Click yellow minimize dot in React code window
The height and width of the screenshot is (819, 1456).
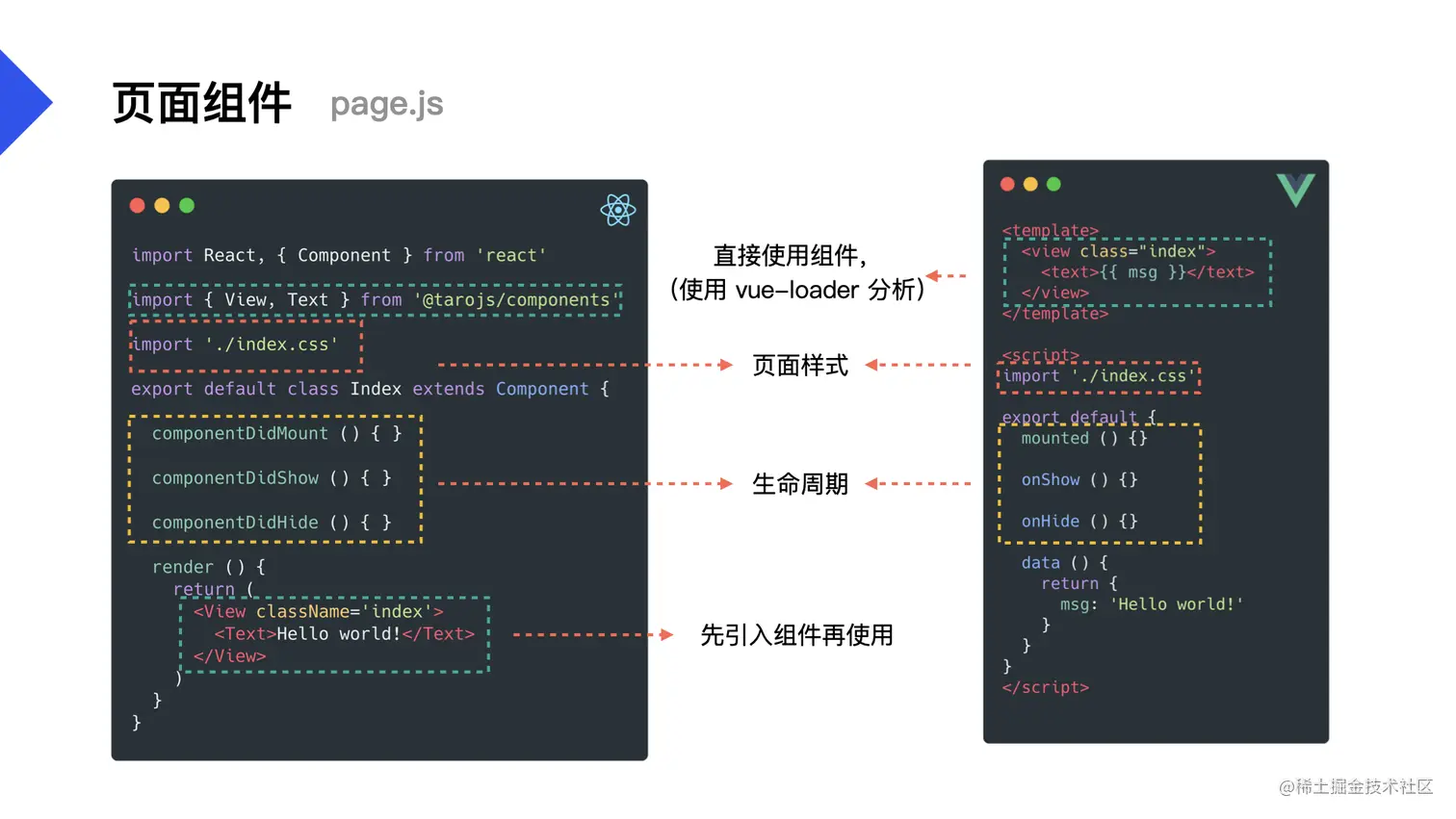pyautogui.click(x=162, y=205)
